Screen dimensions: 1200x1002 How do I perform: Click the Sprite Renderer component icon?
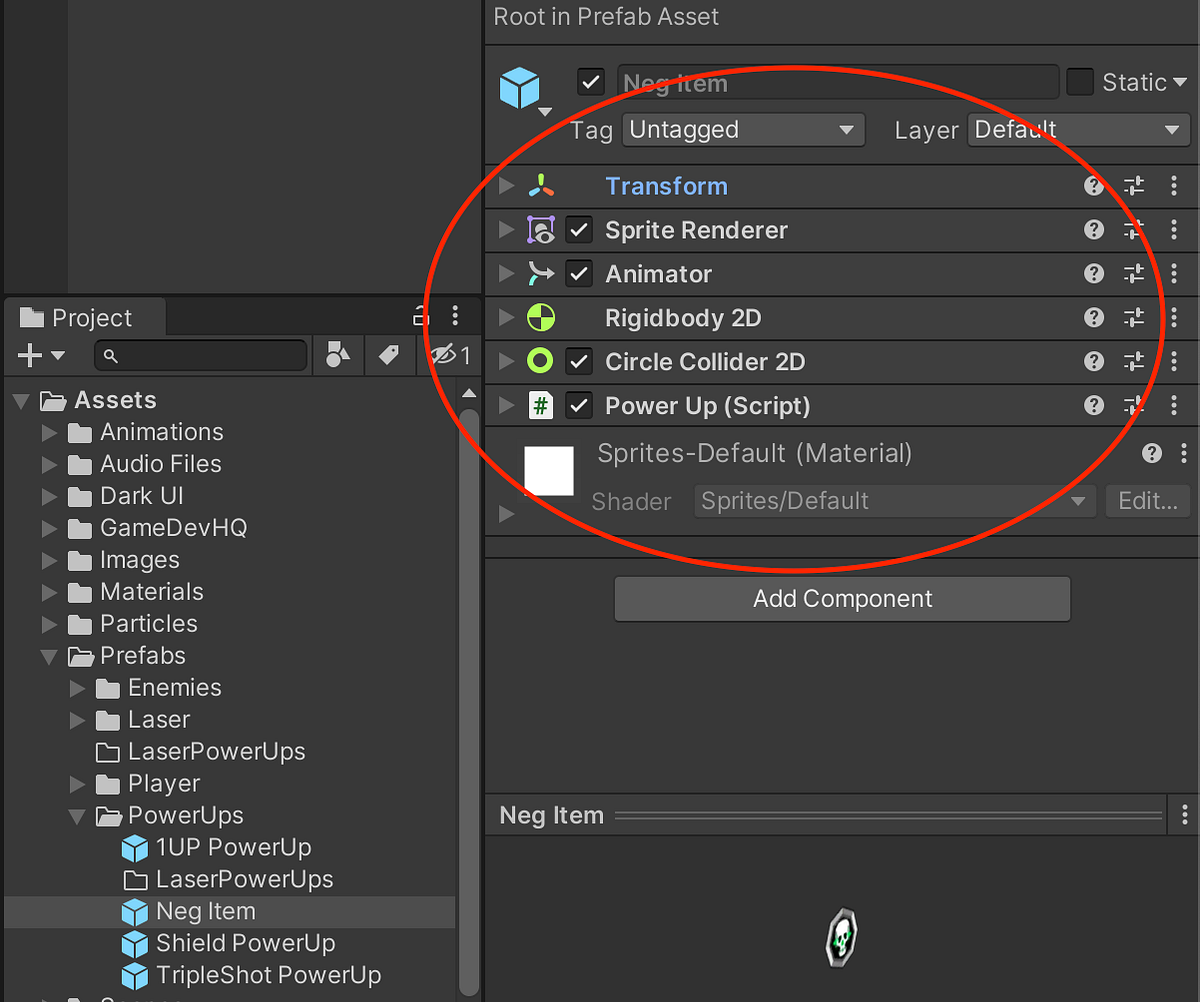(x=541, y=229)
